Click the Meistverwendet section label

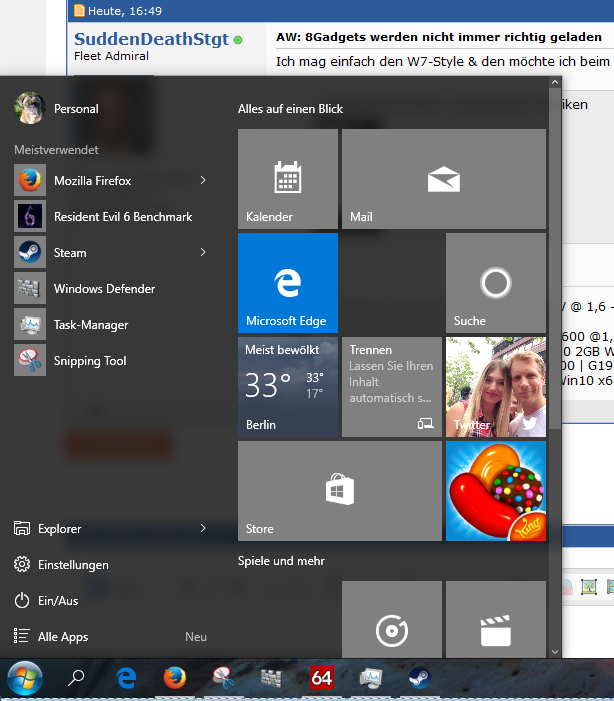pyautogui.click(x=56, y=150)
